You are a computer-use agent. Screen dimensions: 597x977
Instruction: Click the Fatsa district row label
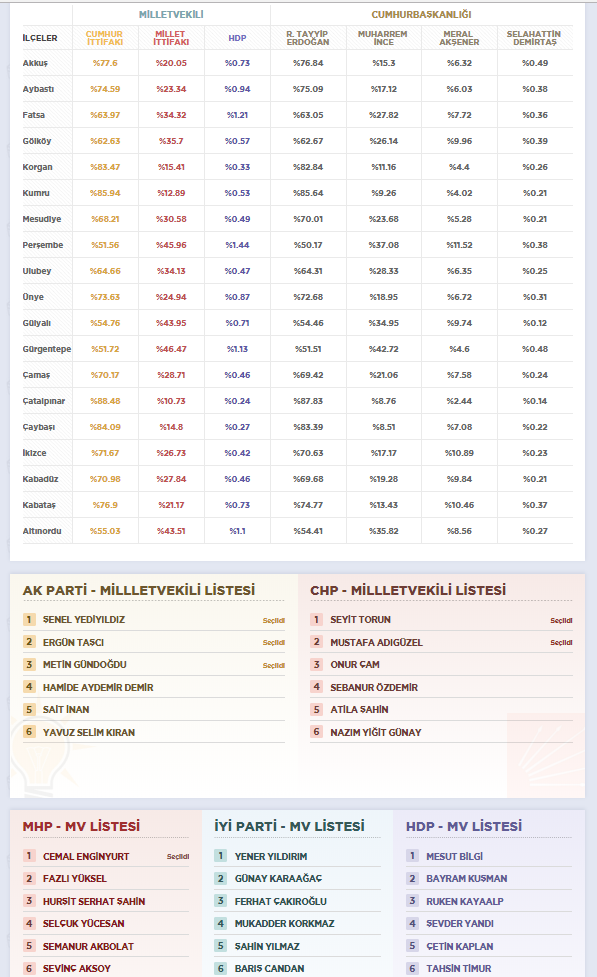34,115
